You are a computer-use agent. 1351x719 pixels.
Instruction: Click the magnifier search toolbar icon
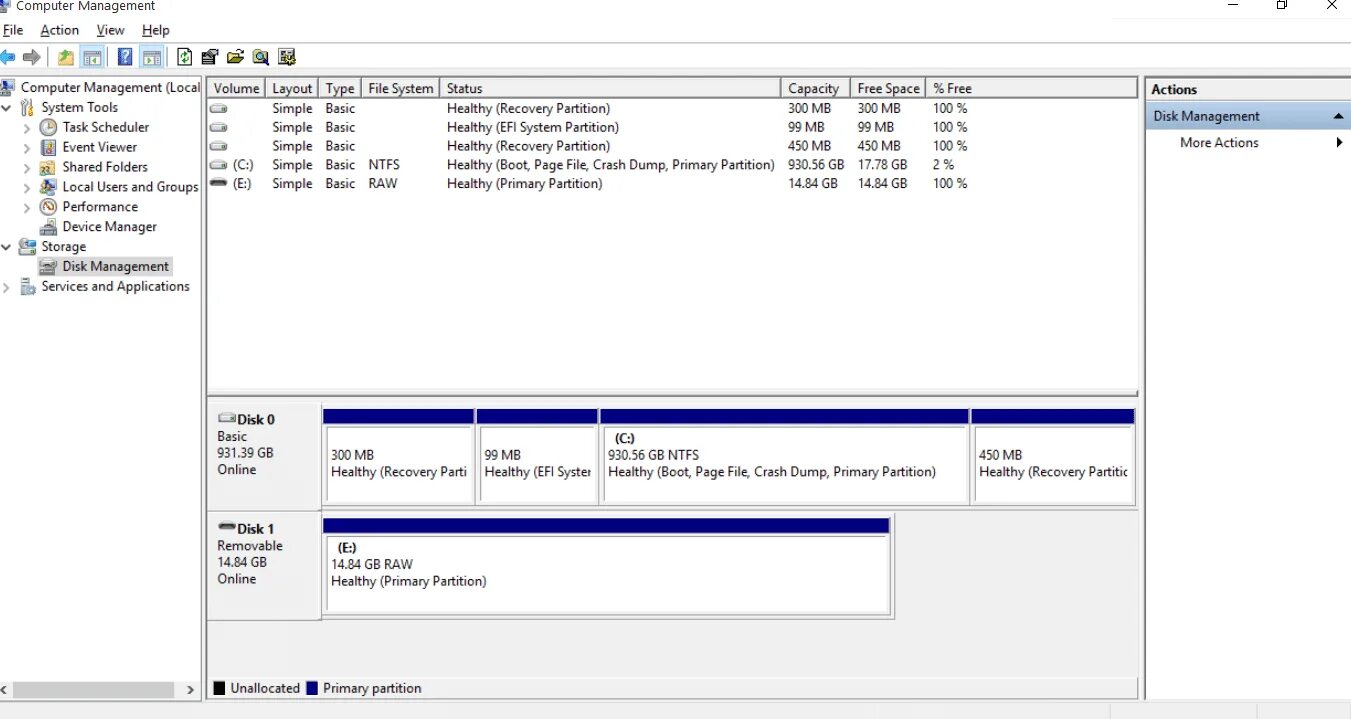(261, 57)
